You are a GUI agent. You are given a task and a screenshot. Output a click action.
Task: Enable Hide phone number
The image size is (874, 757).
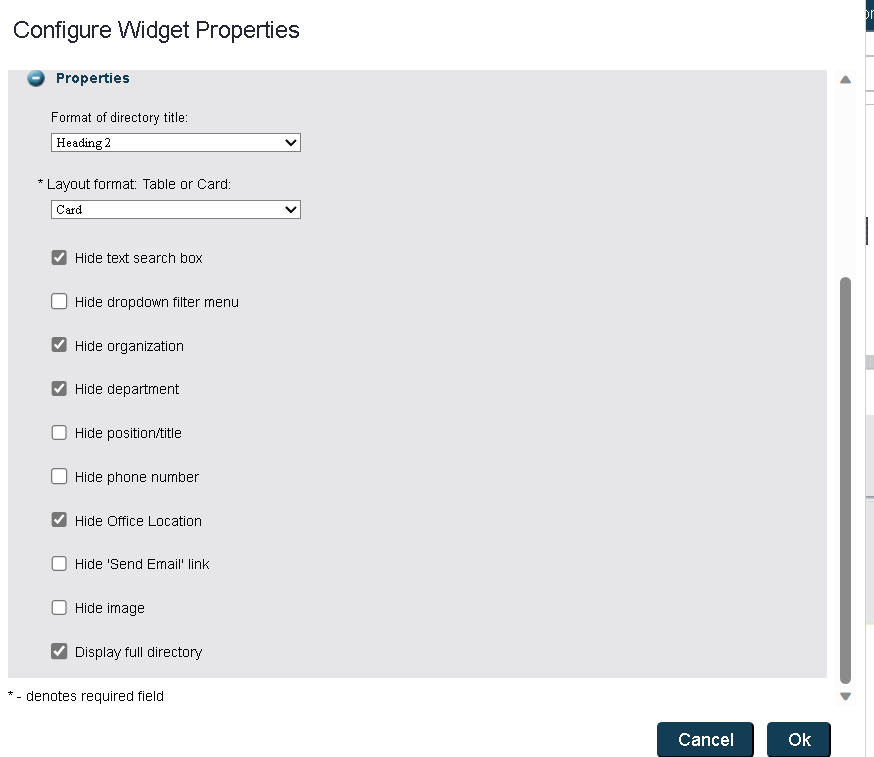click(x=59, y=476)
